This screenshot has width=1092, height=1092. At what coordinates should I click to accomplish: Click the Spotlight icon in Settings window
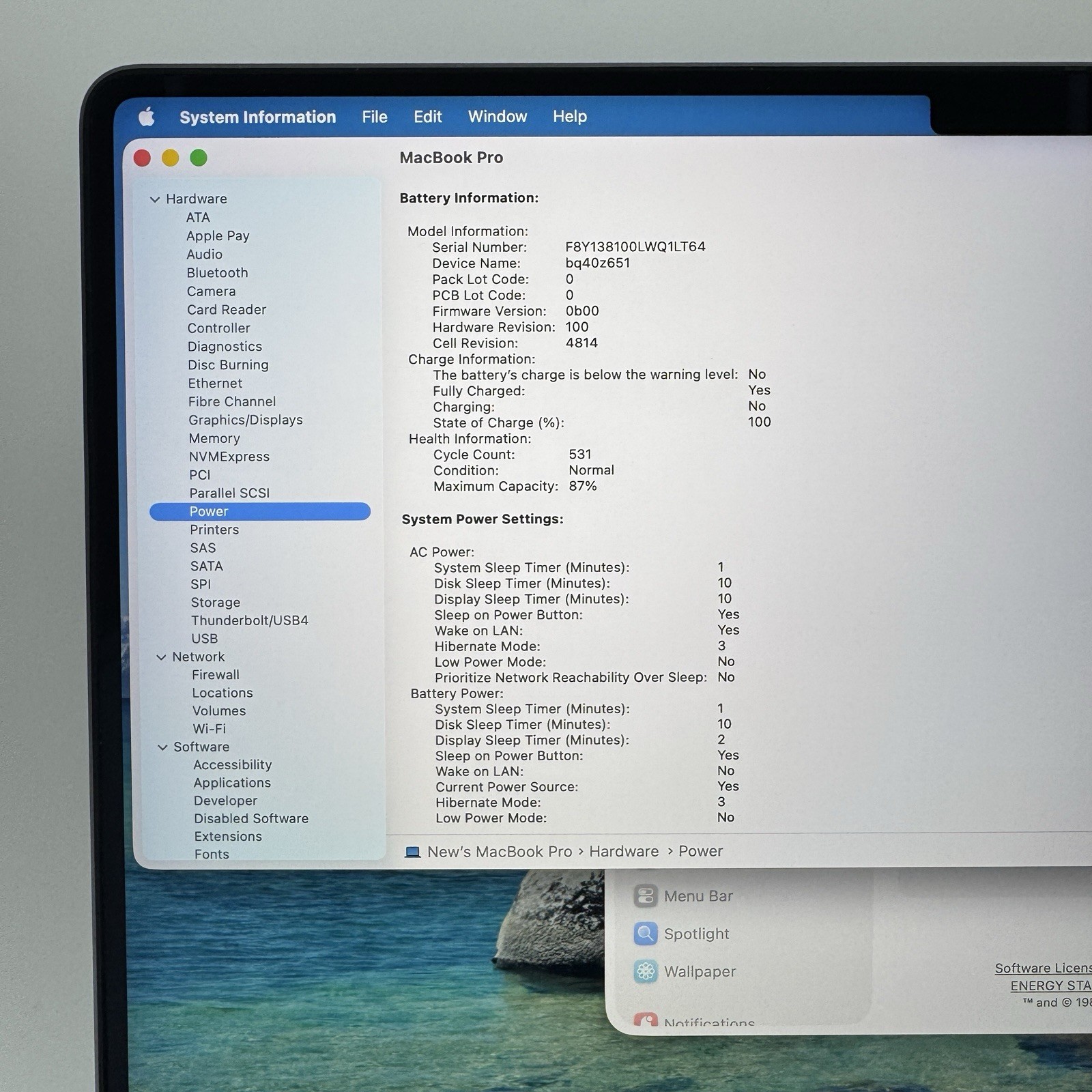646,933
